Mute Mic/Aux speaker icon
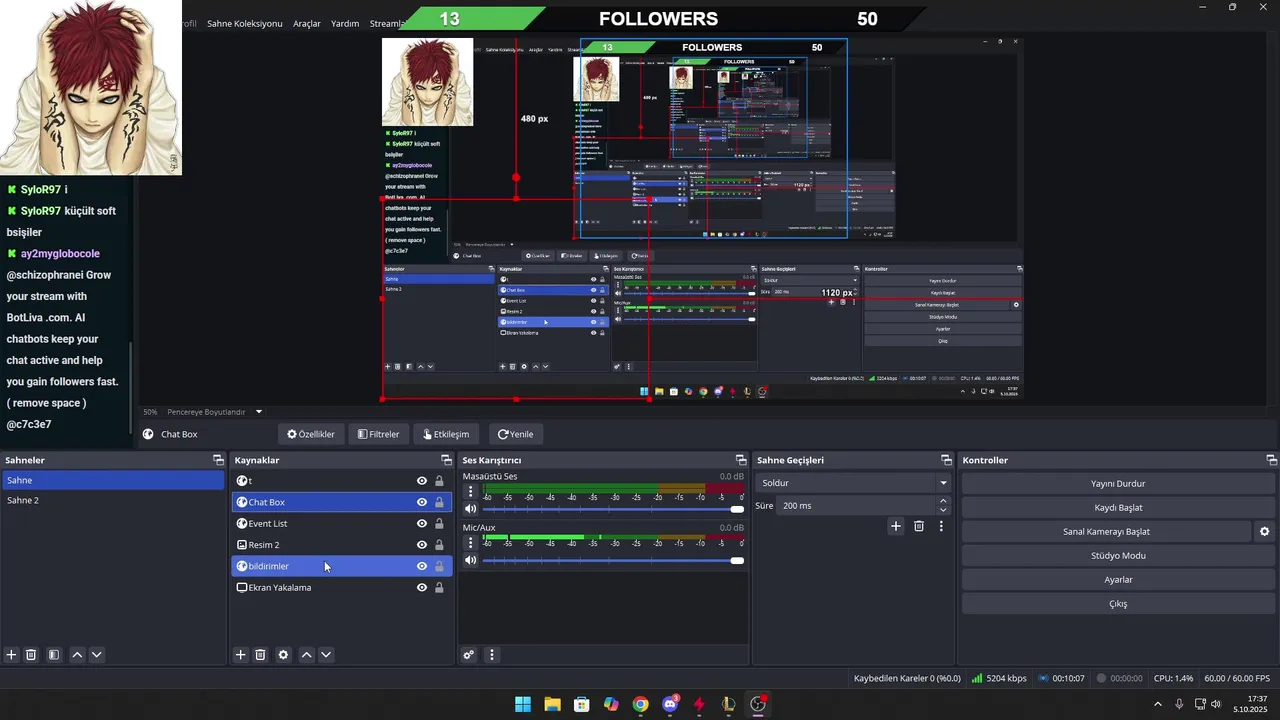This screenshot has height=720, width=1280. click(x=470, y=560)
